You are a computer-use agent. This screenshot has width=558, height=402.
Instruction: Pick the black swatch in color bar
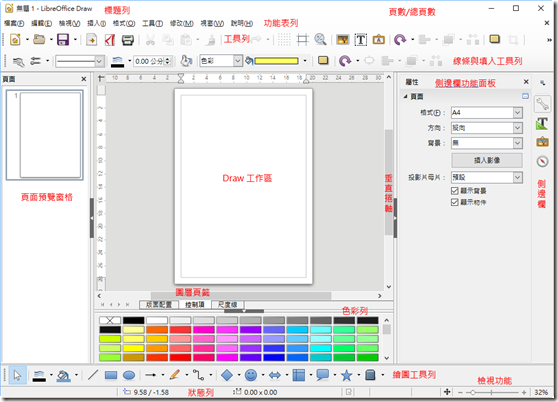[133, 321]
